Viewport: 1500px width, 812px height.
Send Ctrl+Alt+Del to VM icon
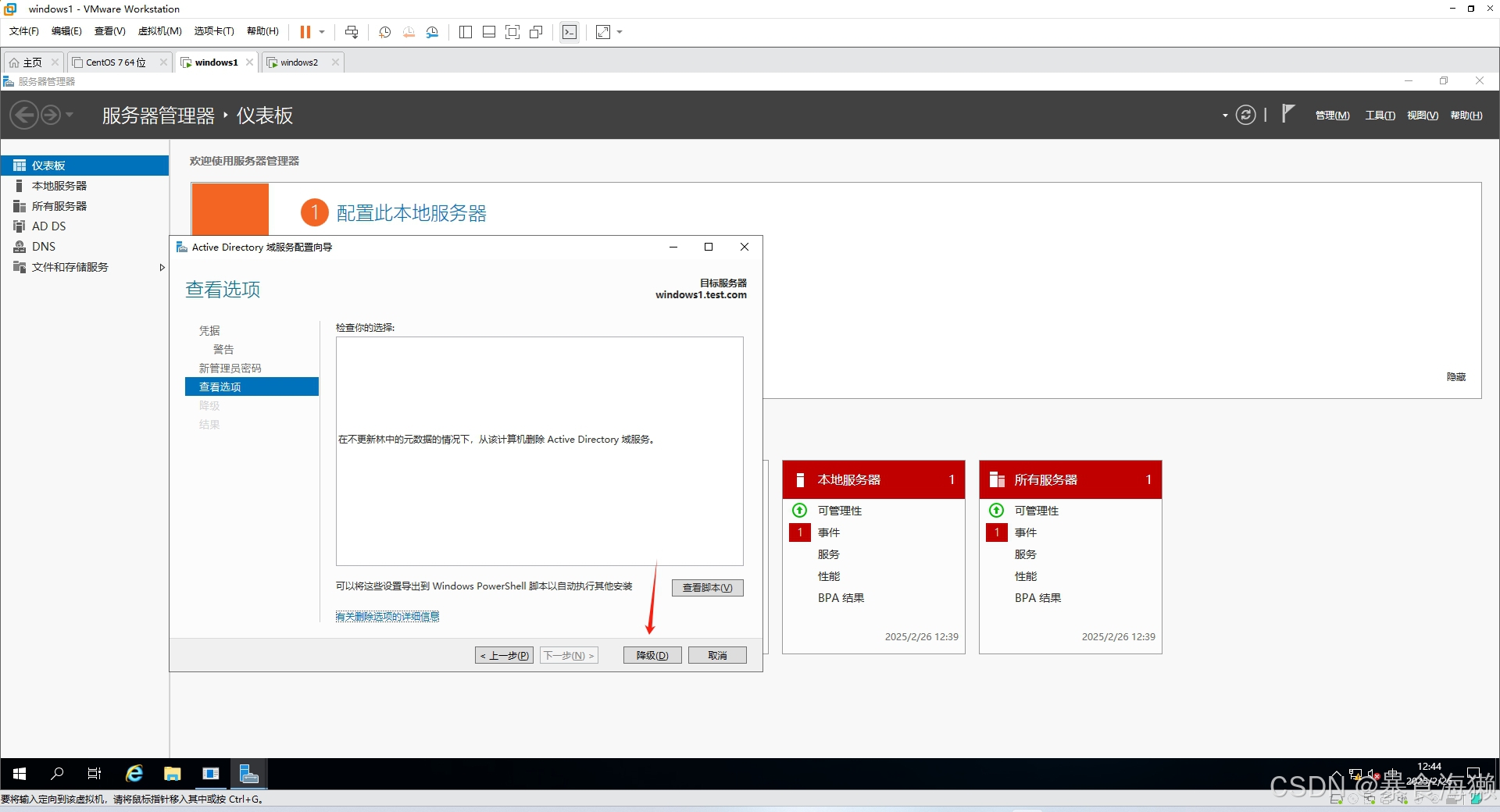point(352,32)
